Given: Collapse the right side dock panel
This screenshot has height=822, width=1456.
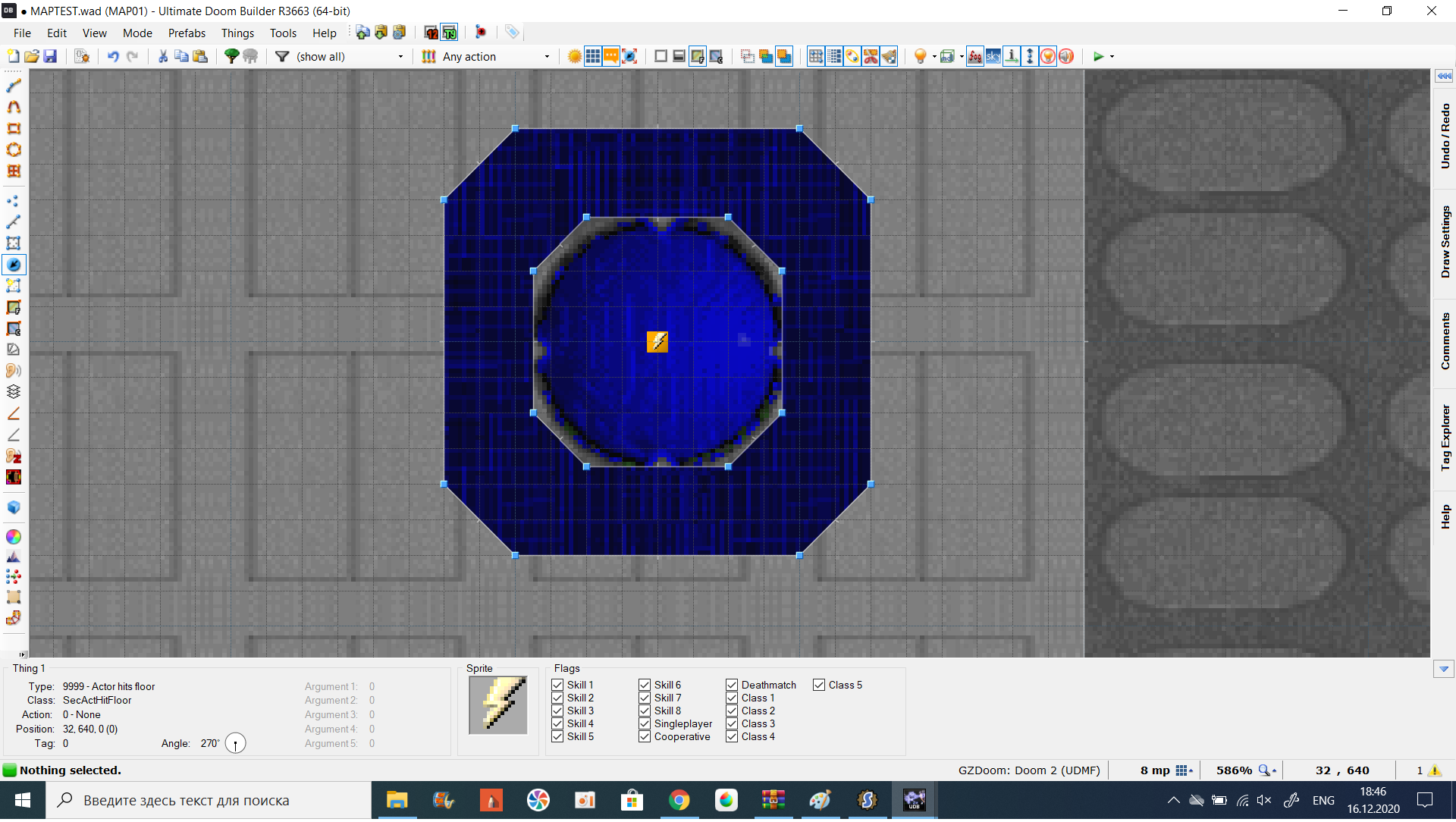Looking at the screenshot, I should point(1444,76).
